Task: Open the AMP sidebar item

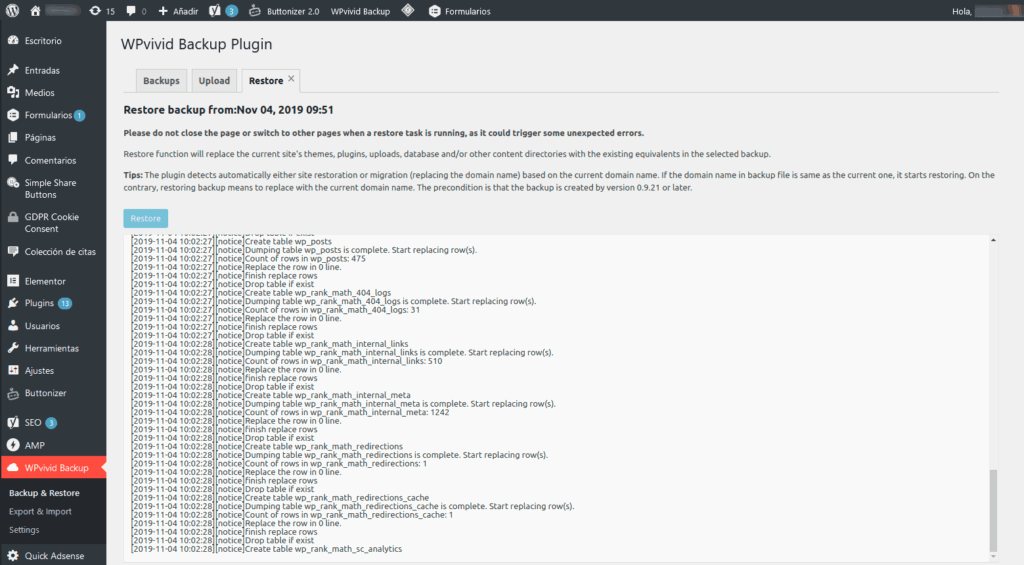Action: (x=34, y=445)
